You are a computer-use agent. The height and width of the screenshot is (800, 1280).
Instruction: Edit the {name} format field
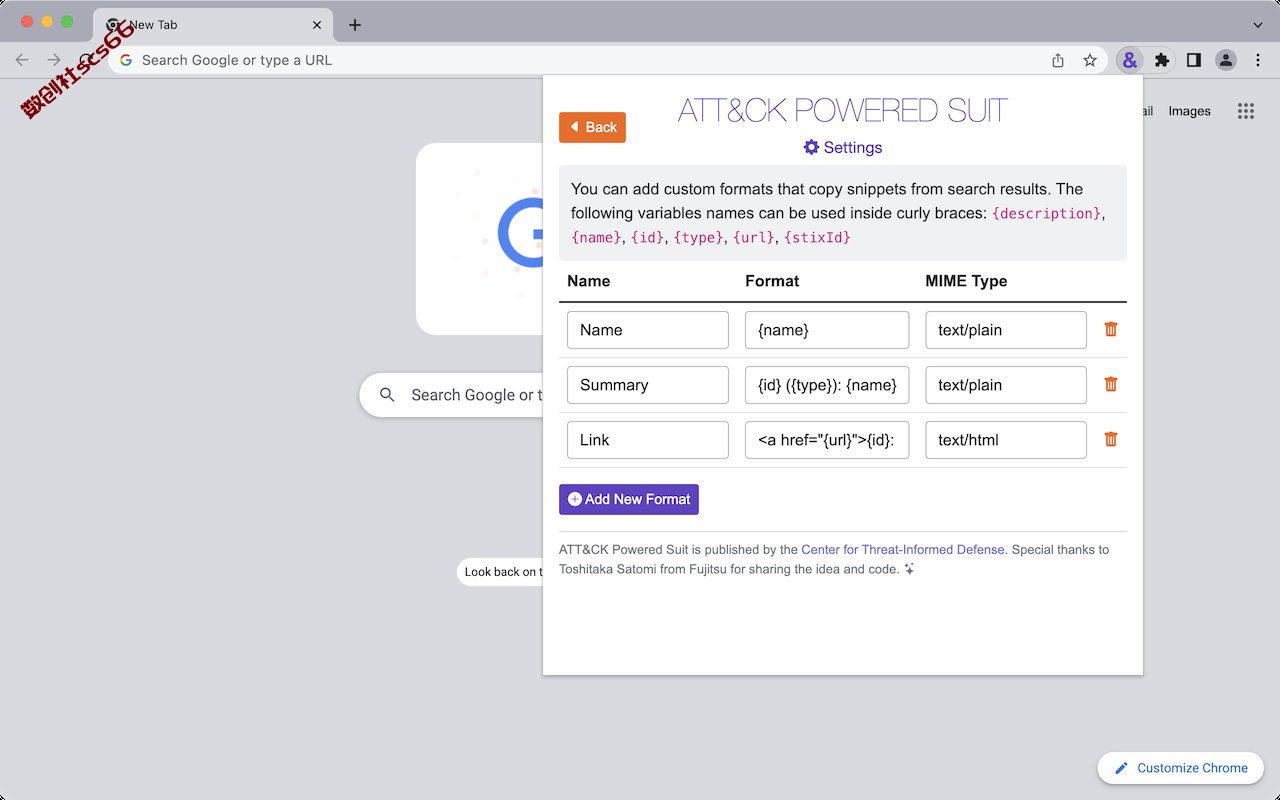point(827,330)
